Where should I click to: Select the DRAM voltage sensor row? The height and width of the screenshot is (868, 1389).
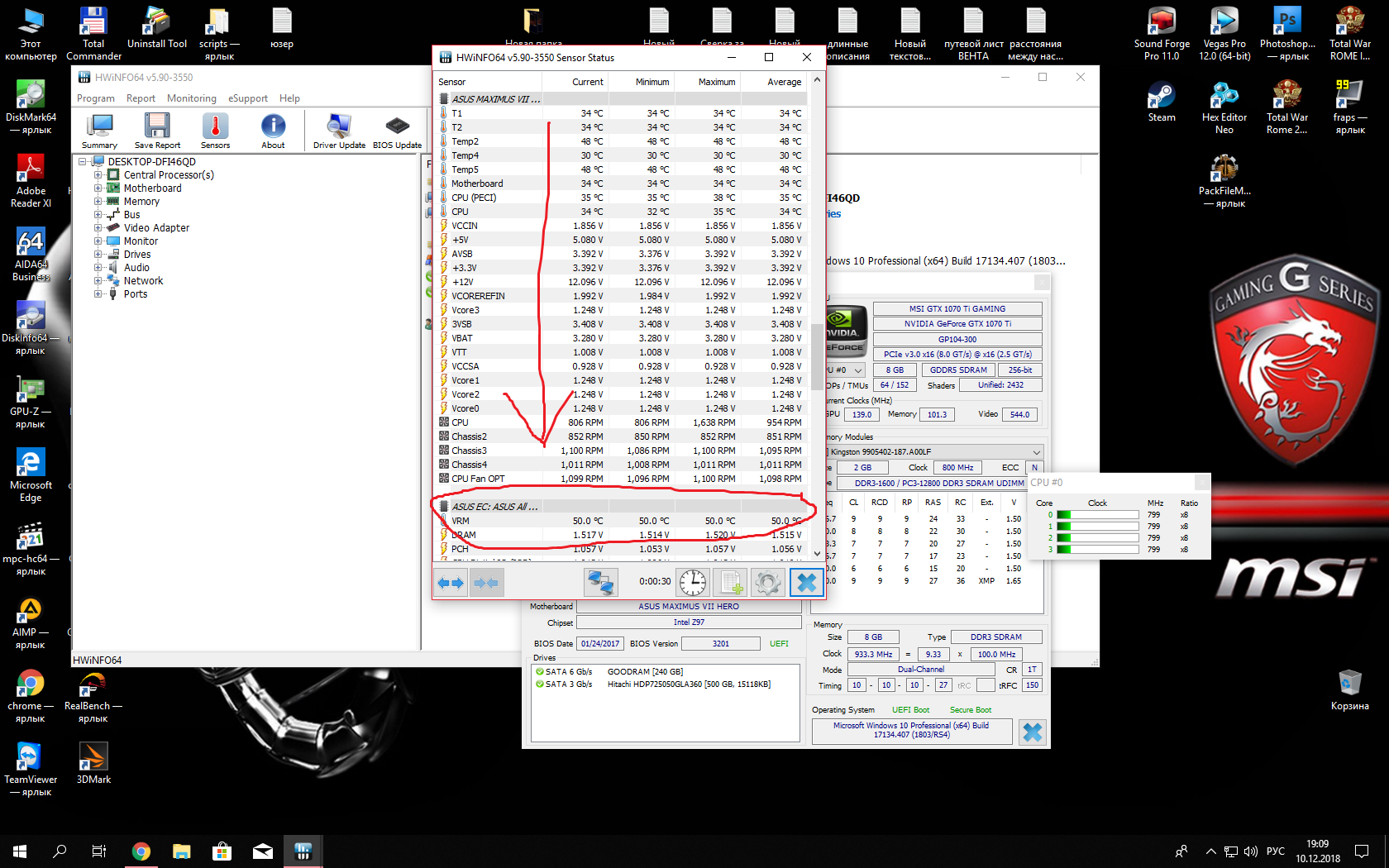[622, 535]
